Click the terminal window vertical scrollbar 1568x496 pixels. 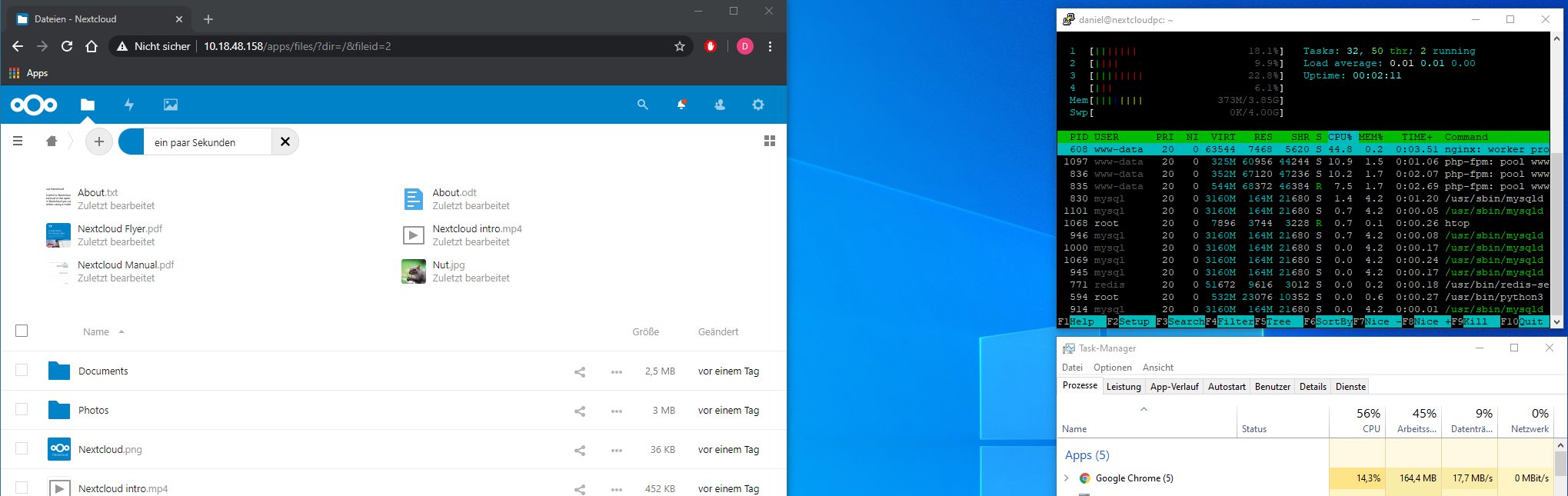pos(1556,181)
